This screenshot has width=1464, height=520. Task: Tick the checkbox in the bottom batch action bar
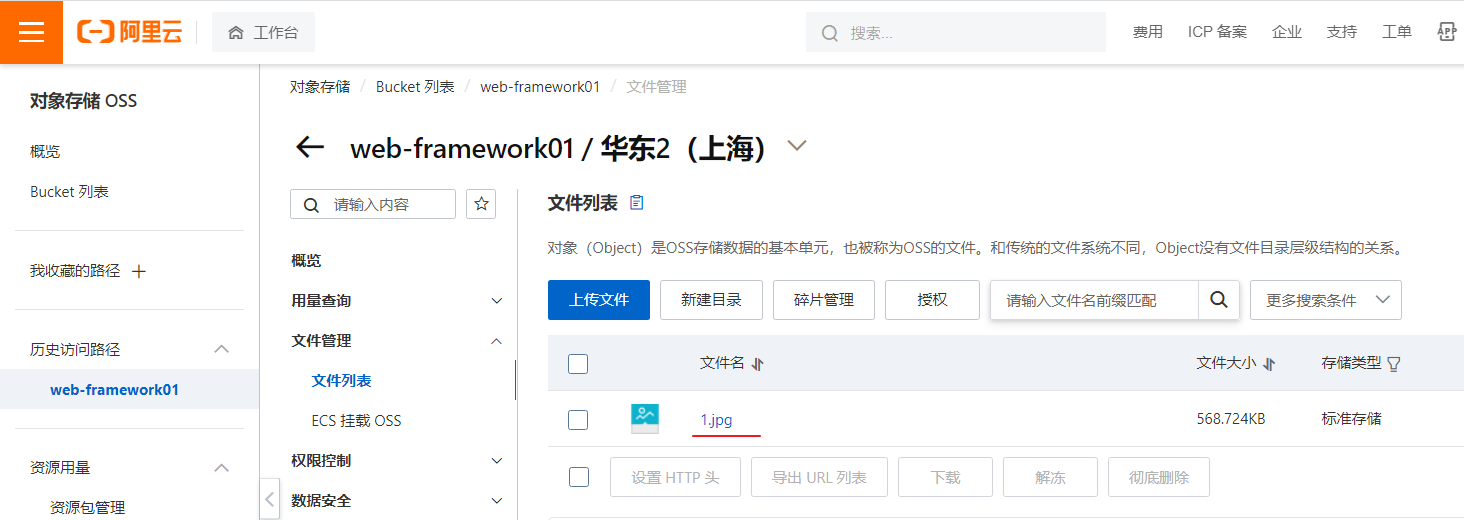click(x=579, y=477)
